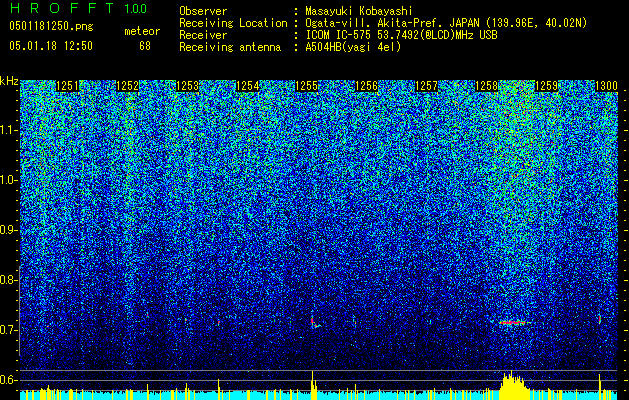
Task: Click the 1258 time marker
Action: point(487,86)
